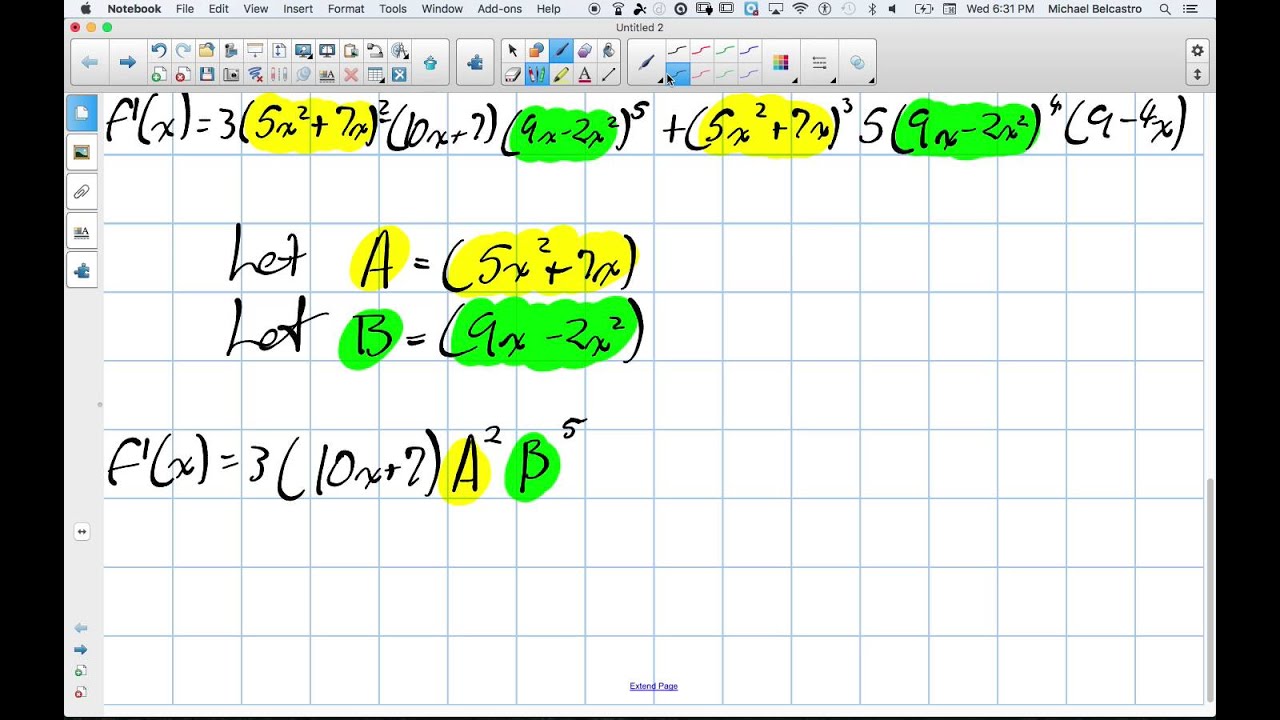Pick the Shapes tool
This screenshot has width=1280, height=720.
tap(537, 50)
